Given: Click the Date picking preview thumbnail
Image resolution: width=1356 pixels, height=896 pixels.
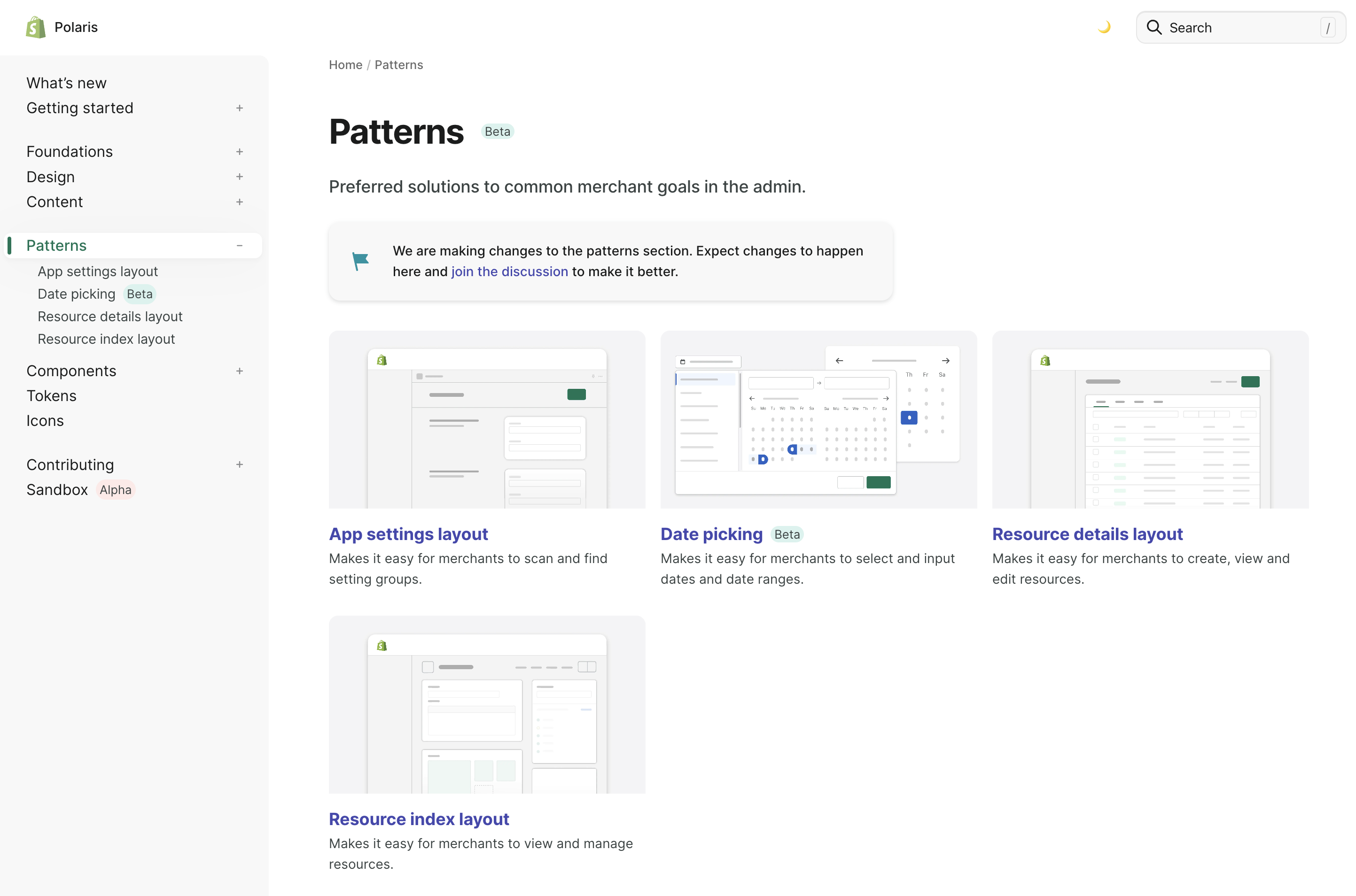Looking at the screenshot, I should pos(818,419).
